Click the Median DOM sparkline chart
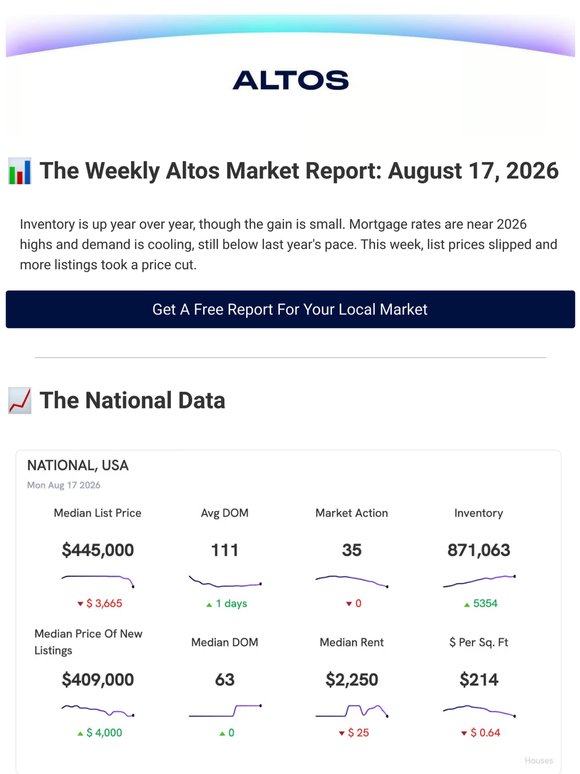Image resolution: width=580 pixels, height=774 pixels. click(225, 710)
